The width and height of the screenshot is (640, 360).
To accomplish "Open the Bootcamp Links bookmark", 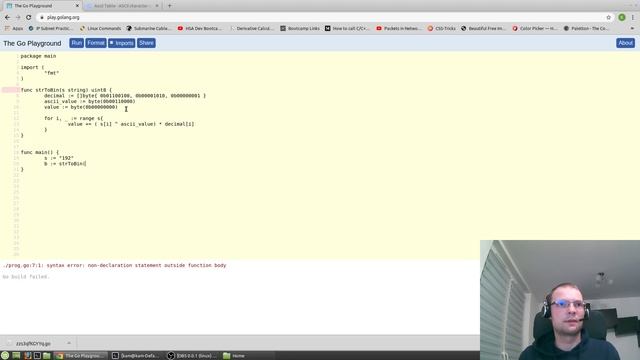I will point(300,29).
